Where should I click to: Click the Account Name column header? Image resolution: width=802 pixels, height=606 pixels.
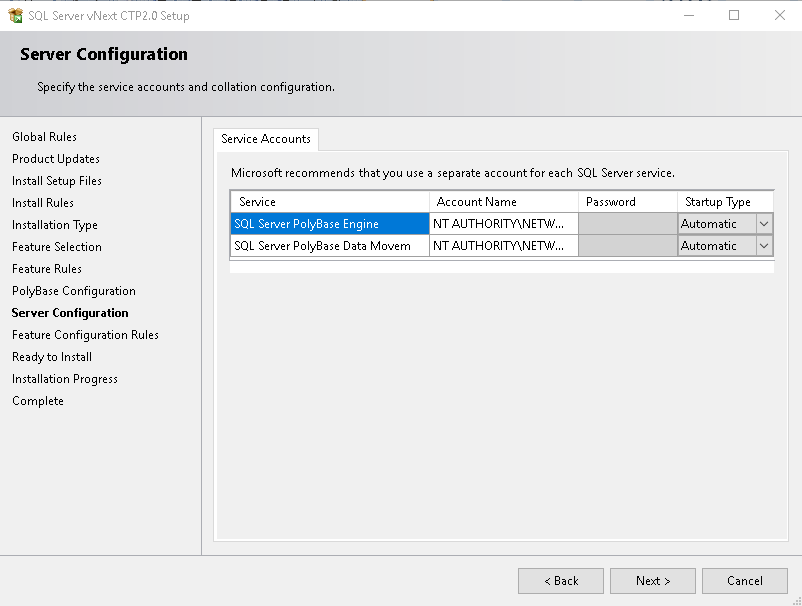pos(504,202)
